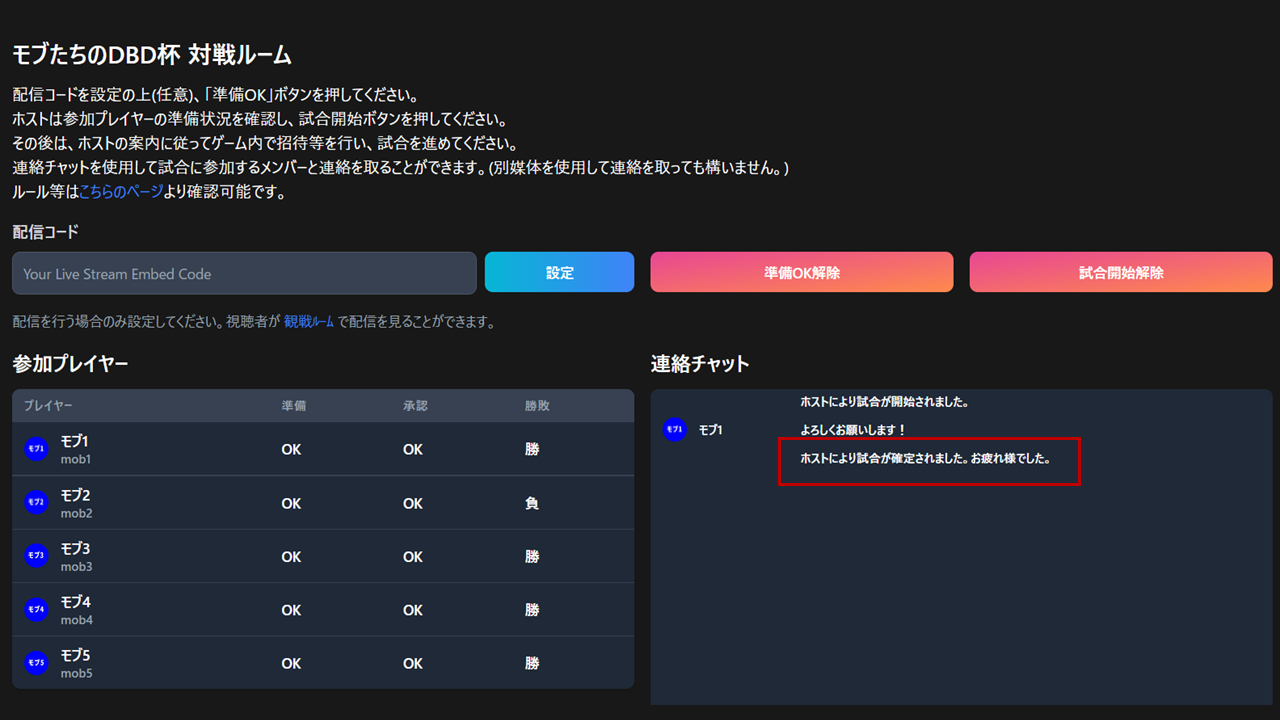
Task: Click the 勝敗 column header
Action: [537, 406]
